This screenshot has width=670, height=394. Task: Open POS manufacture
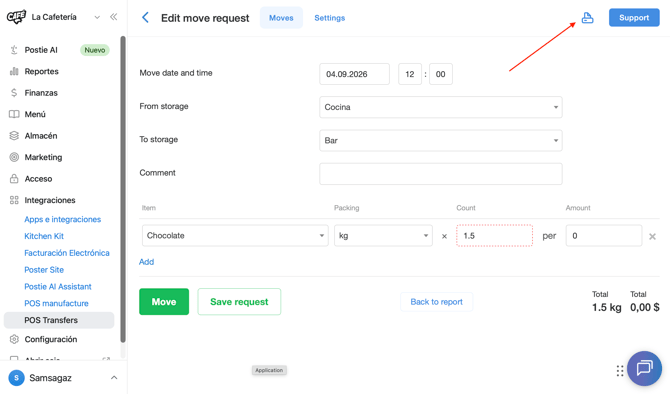click(x=56, y=303)
